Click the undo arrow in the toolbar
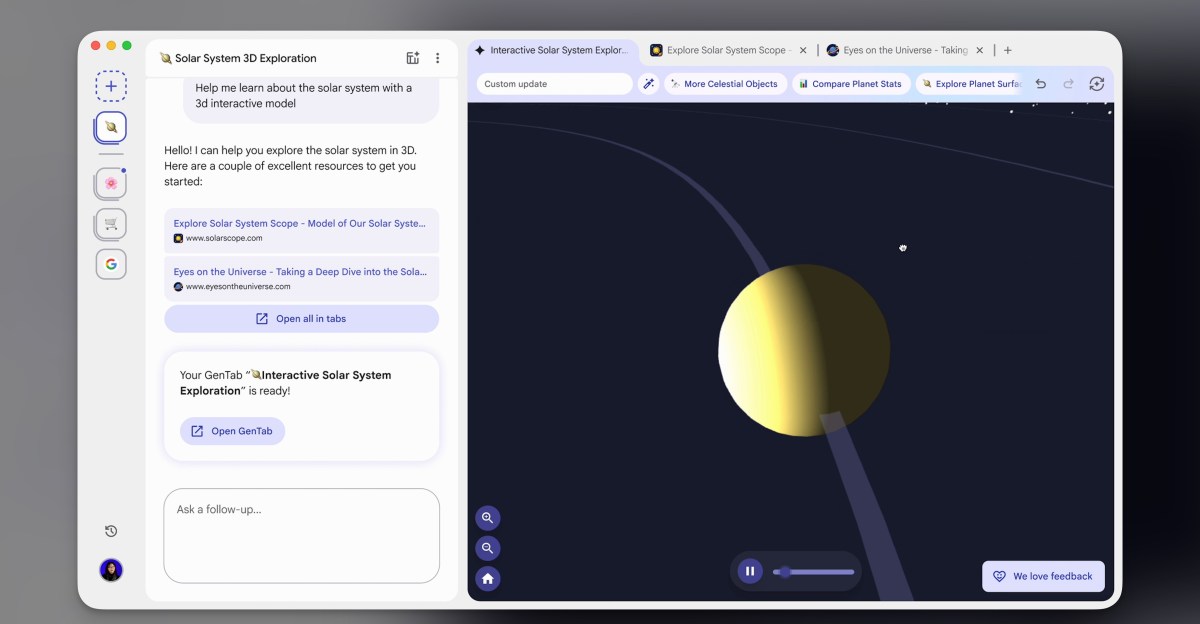Viewport: 1200px width, 624px height. tap(1040, 84)
